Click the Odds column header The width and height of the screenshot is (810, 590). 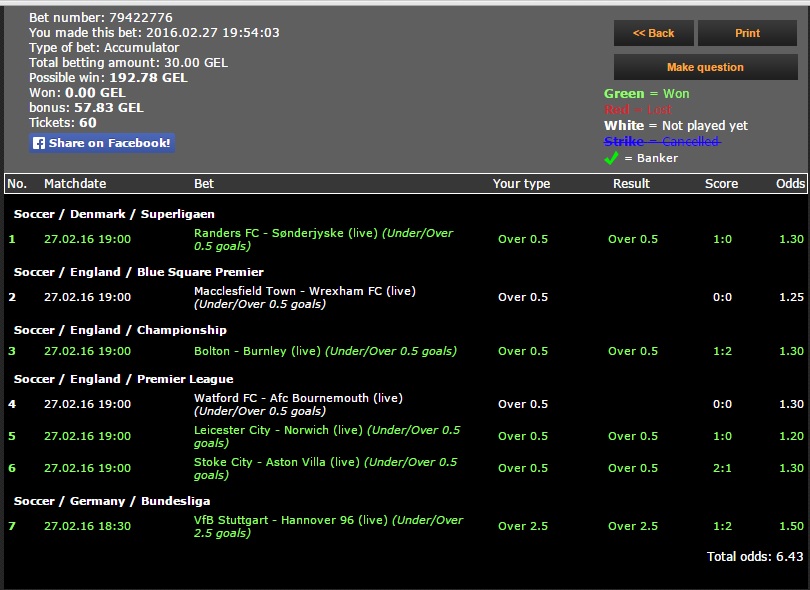pyautogui.click(x=790, y=183)
